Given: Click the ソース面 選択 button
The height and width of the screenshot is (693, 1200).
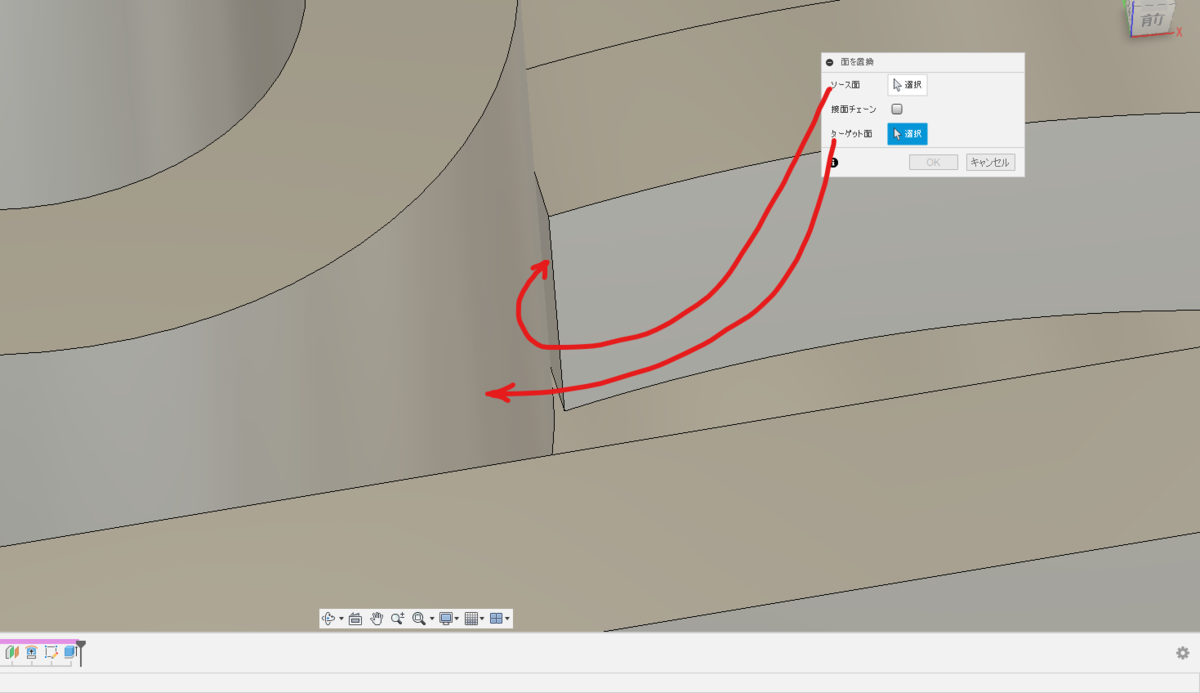Looking at the screenshot, I should point(907,85).
